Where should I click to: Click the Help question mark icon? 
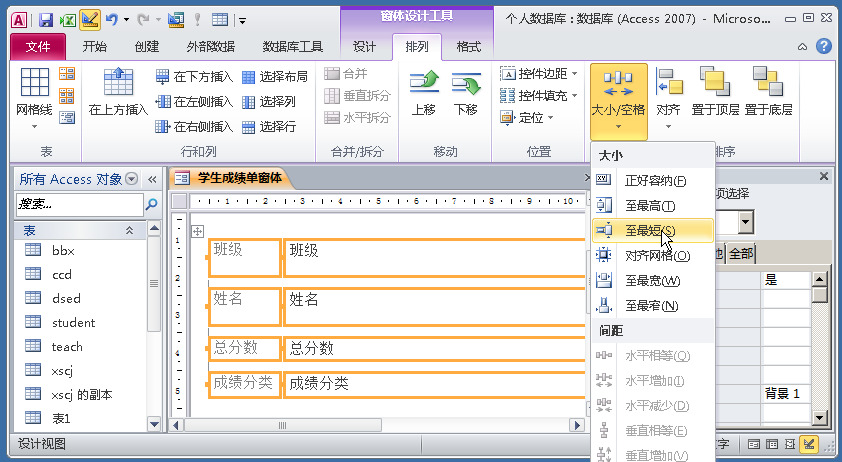[x=824, y=46]
